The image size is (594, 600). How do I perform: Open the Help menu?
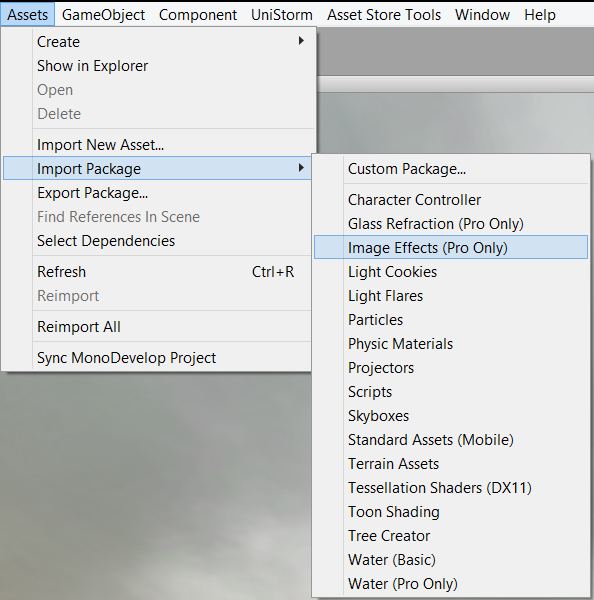pyautogui.click(x=540, y=15)
